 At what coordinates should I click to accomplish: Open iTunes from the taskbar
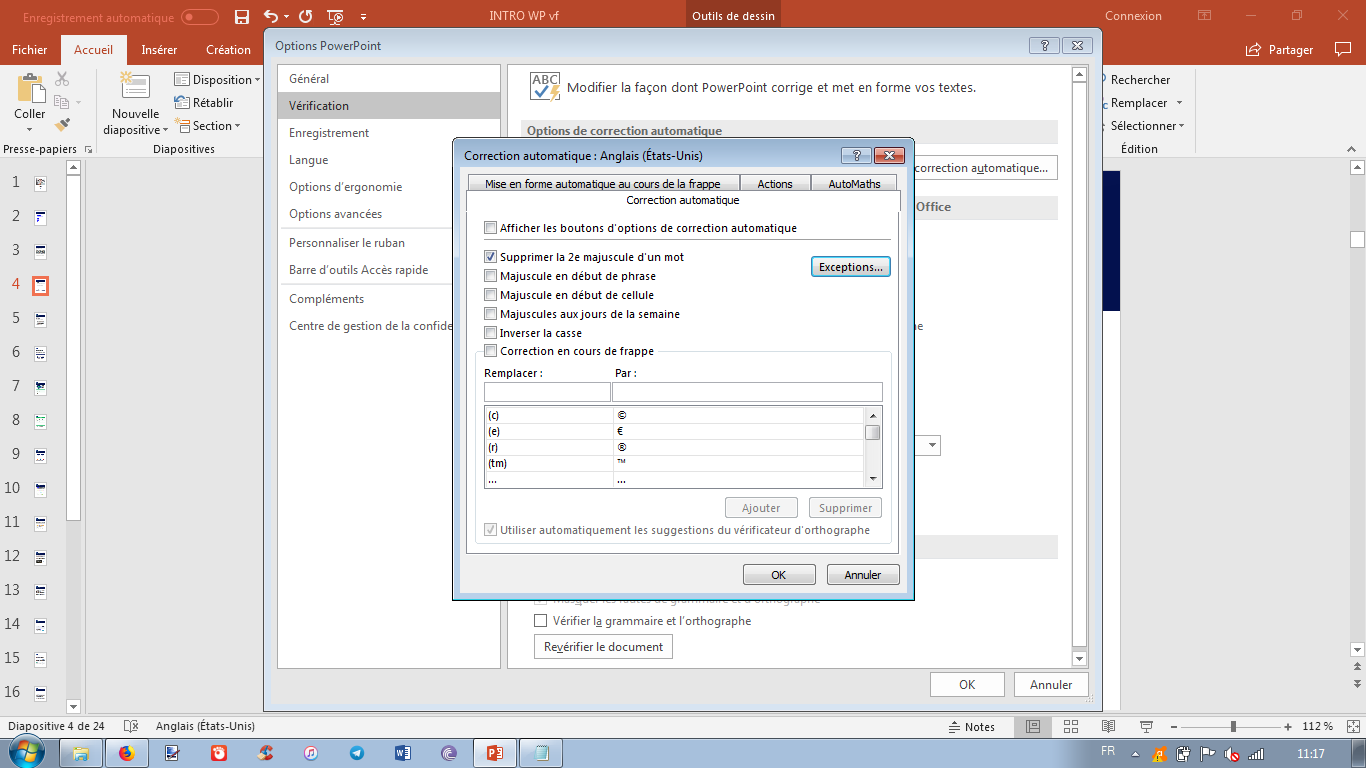(311, 753)
